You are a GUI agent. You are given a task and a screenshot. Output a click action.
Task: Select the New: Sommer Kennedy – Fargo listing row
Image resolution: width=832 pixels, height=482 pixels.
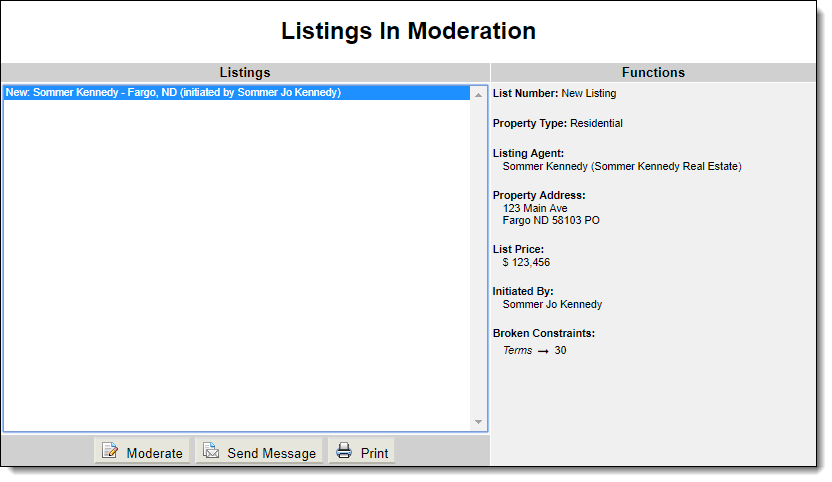point(237,92)
